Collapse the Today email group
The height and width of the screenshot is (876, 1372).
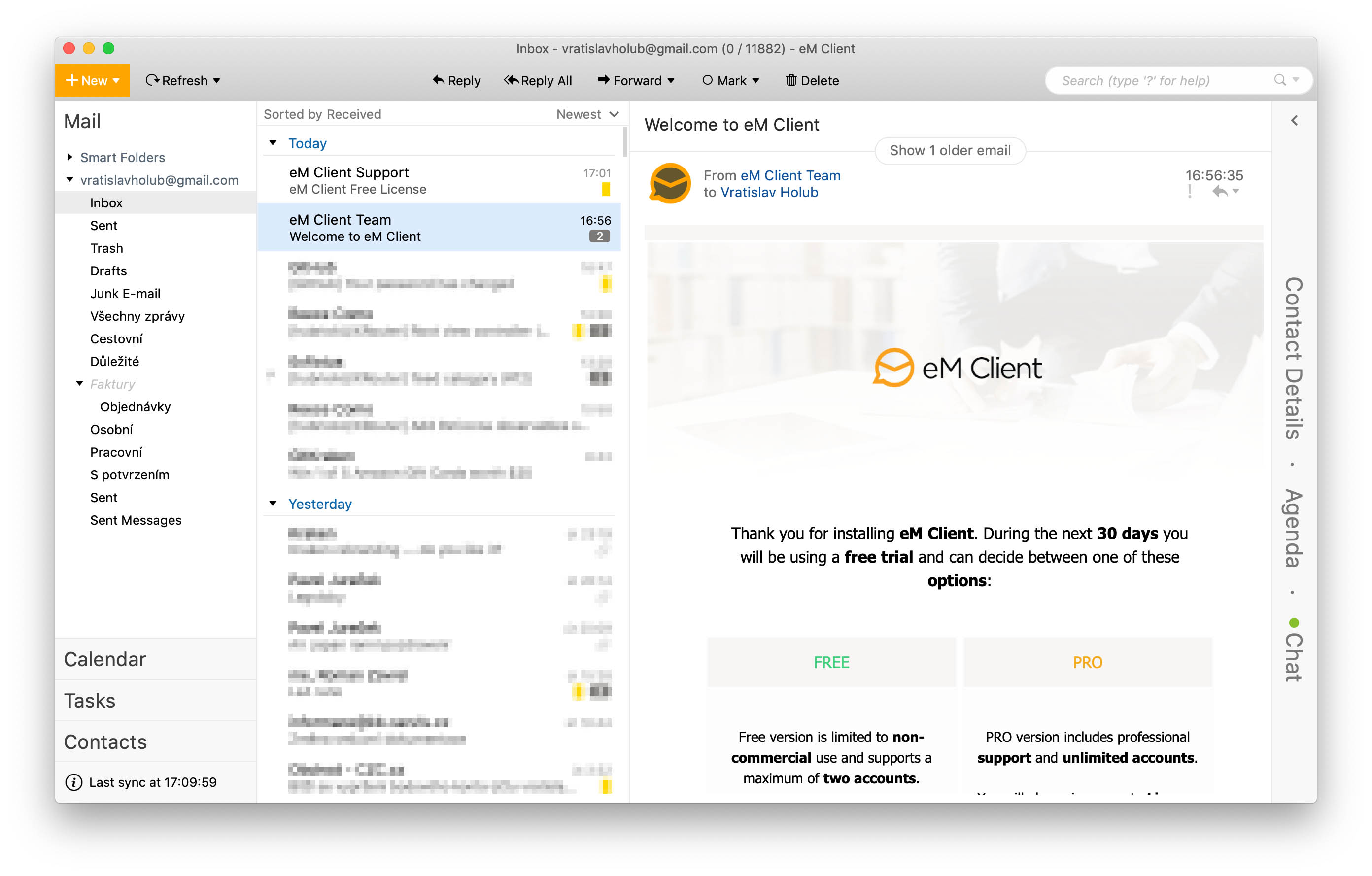pyautogui.click(x=273, y=143)
